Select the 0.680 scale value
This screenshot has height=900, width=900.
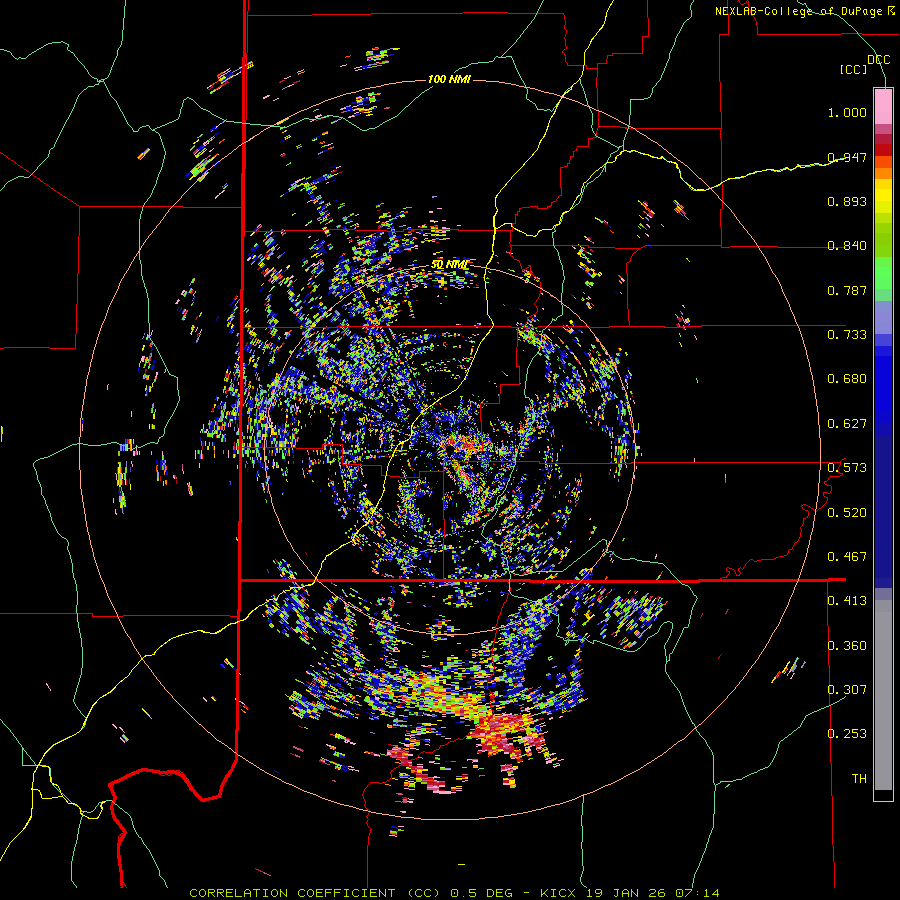847,379
